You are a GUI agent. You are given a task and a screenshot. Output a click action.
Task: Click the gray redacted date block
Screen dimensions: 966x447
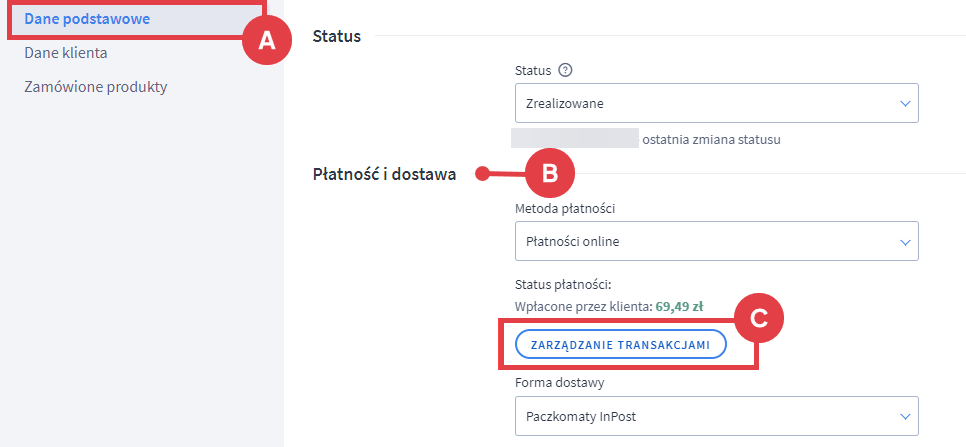tap(574, 138)
